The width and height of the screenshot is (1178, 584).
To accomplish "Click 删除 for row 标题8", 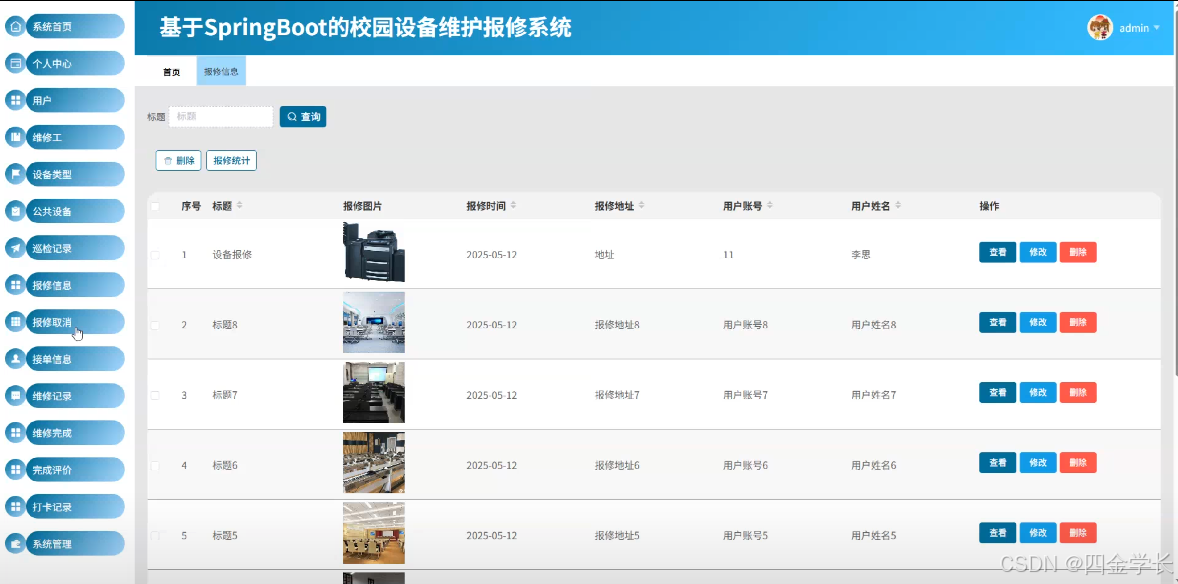I will click(x=1078, y=322).
